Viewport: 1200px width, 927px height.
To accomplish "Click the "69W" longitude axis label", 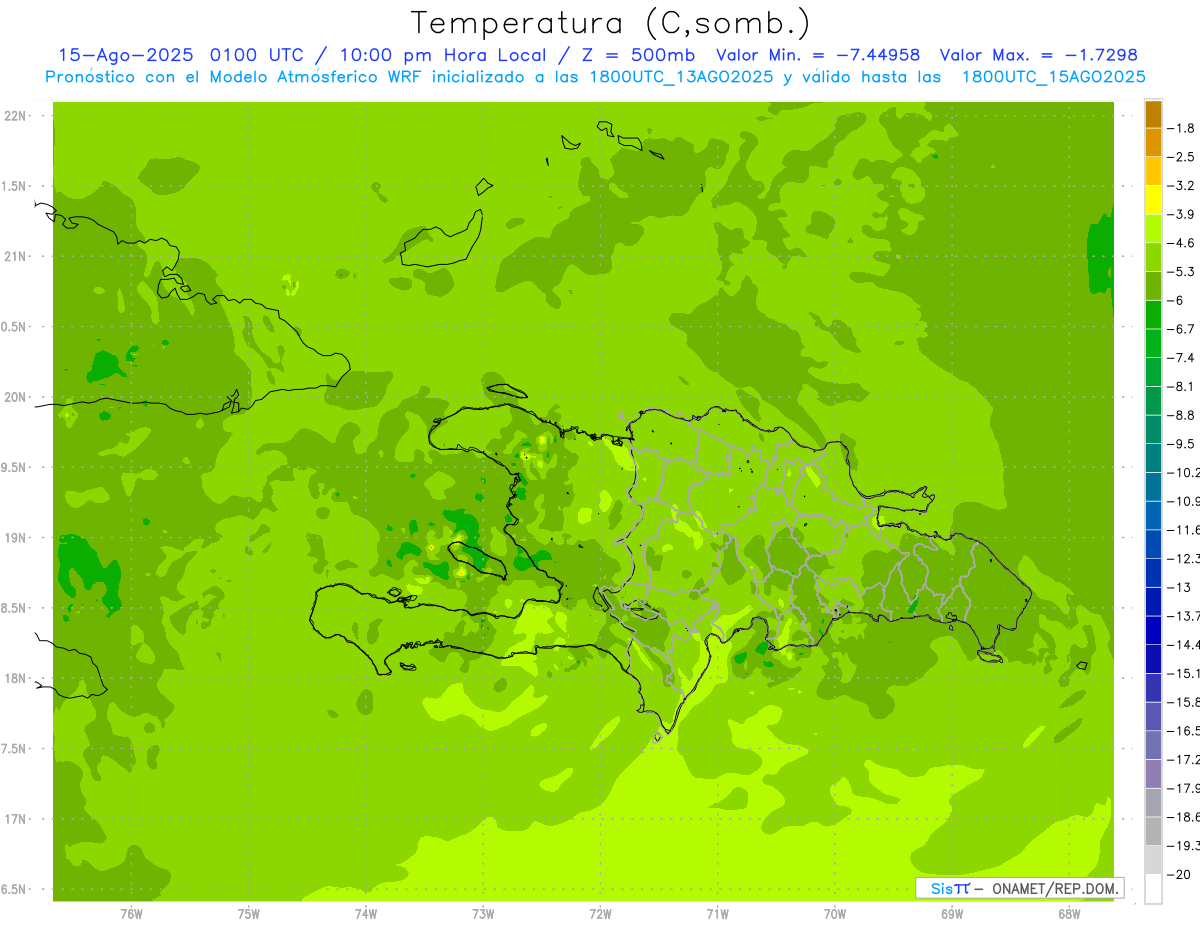I will [x=952, y=914].
